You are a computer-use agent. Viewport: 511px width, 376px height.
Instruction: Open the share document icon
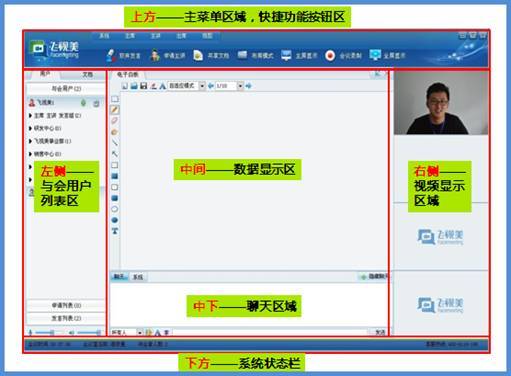(x=198, y=55)
